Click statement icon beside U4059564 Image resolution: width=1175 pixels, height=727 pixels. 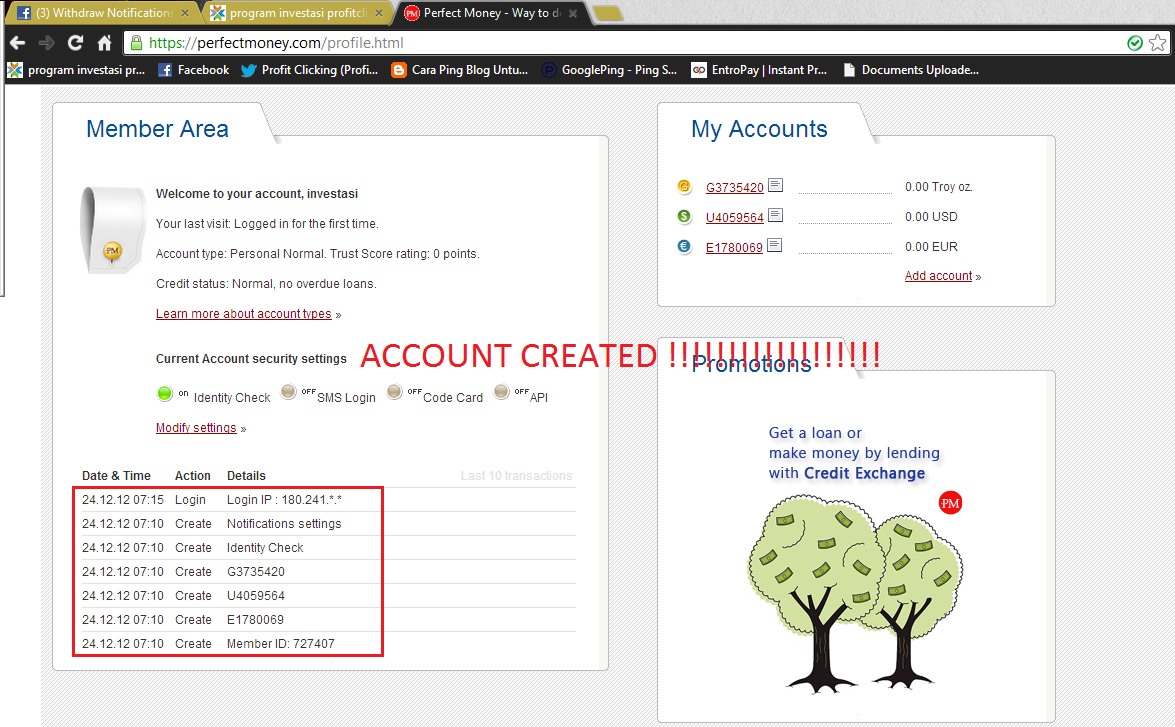click(776, 215)
